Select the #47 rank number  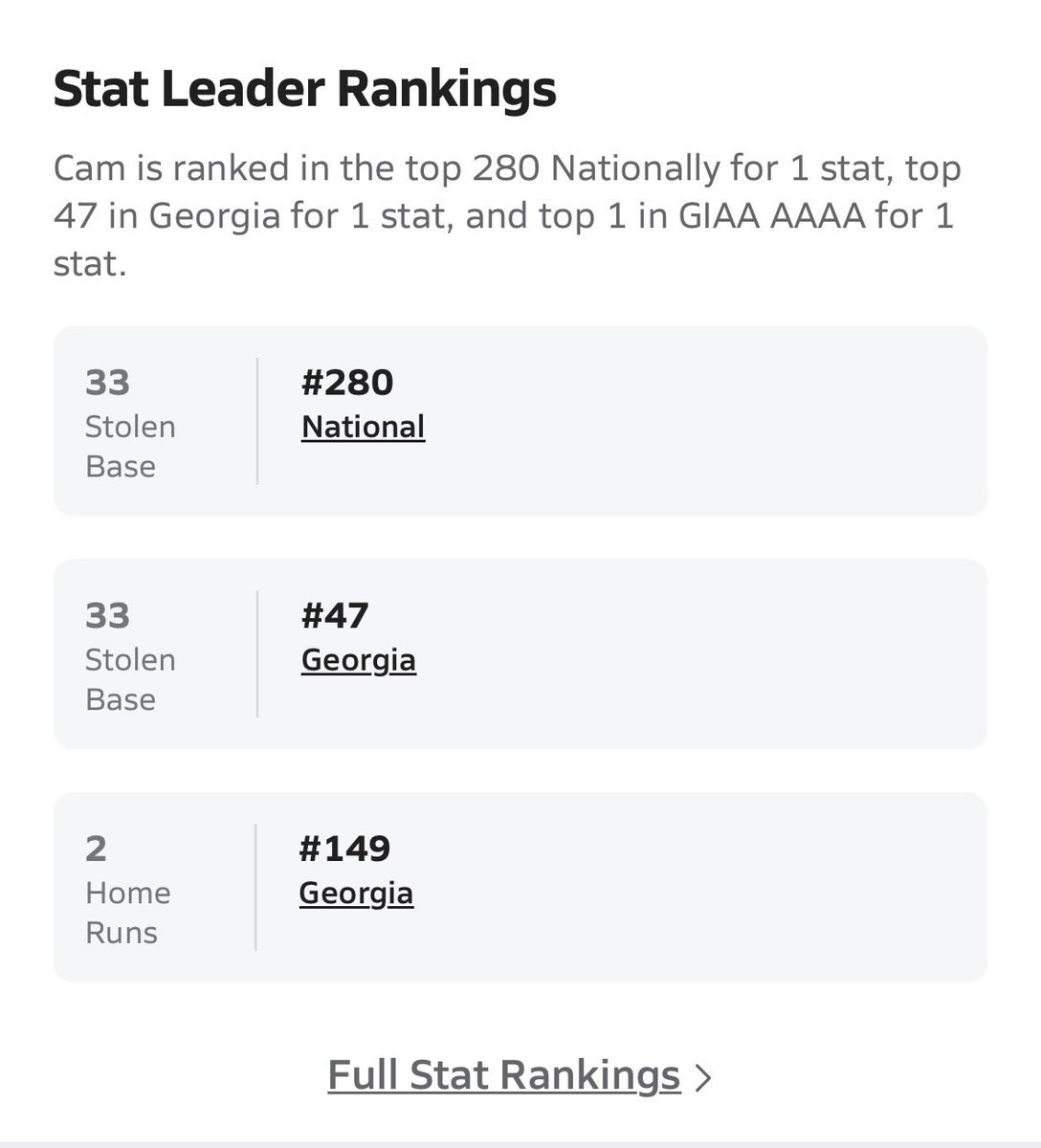point(335,615)
